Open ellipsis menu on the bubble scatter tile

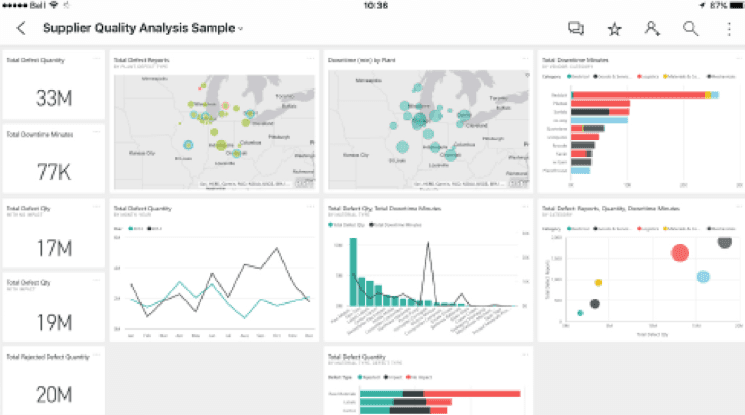(x=739, y=207)
